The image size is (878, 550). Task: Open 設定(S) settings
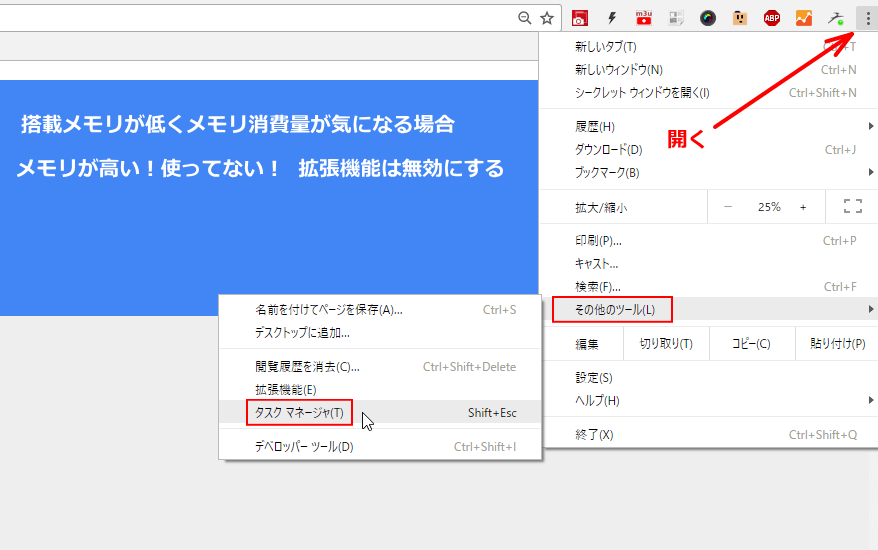point(708,377)
